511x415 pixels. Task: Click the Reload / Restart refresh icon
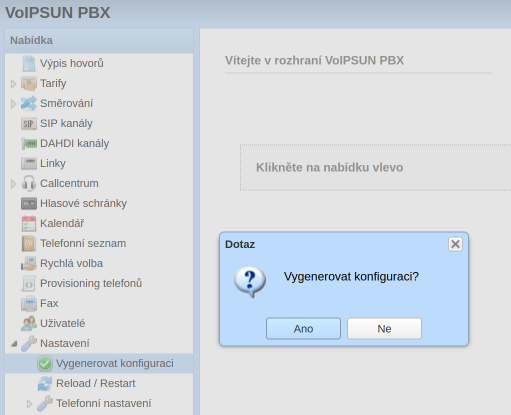coord(45,383)
